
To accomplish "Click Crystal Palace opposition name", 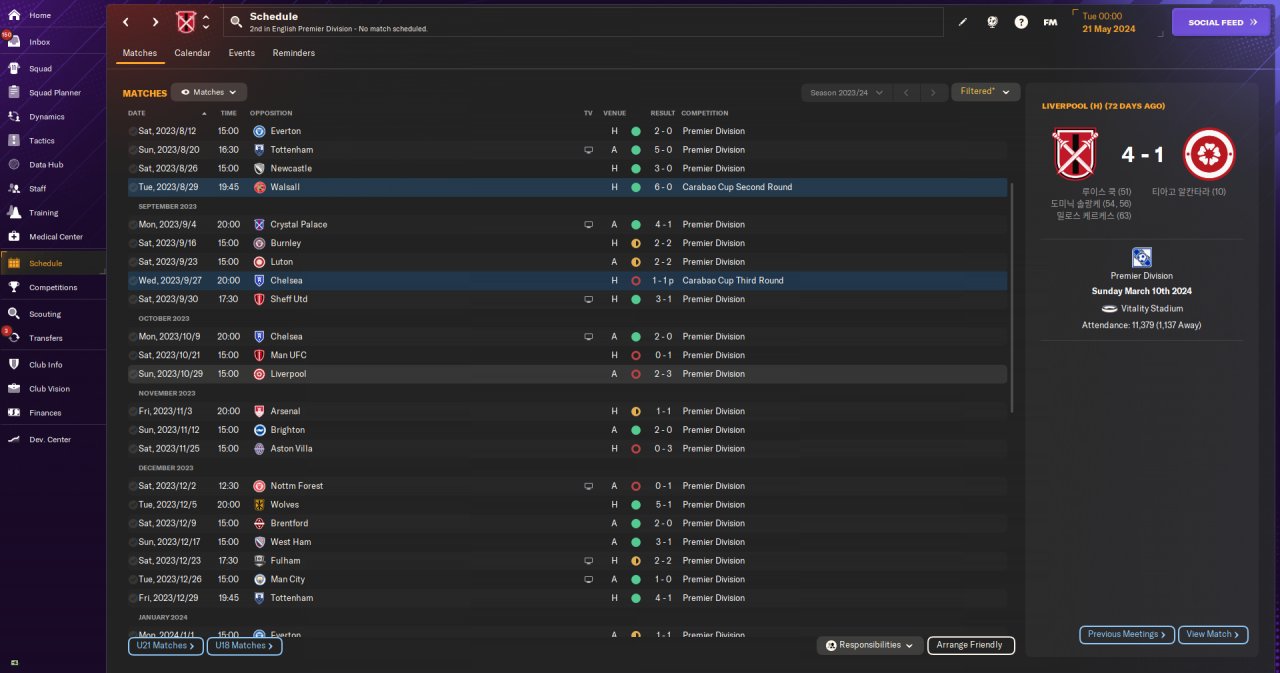I will click(298, 225).
